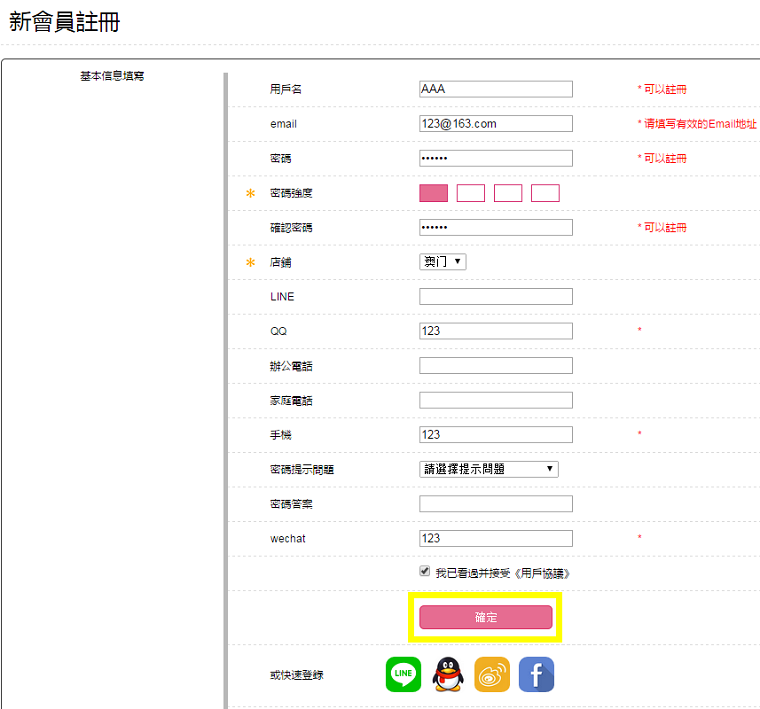Click the QQ penguin login icon

click(448, 675)
